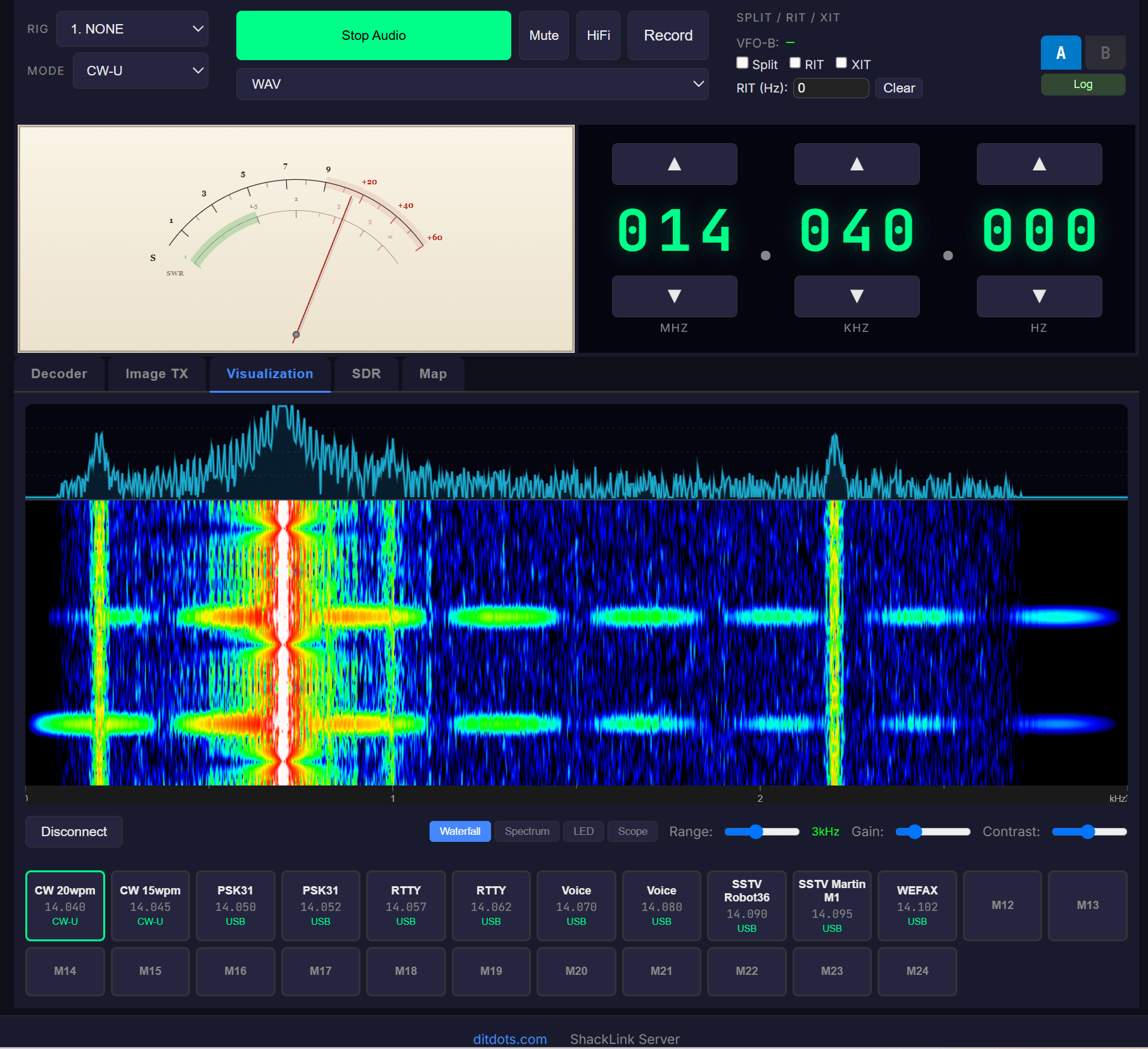1148x1049 pixels.
Task: Select empty memory slot M22
Action: 746,971
